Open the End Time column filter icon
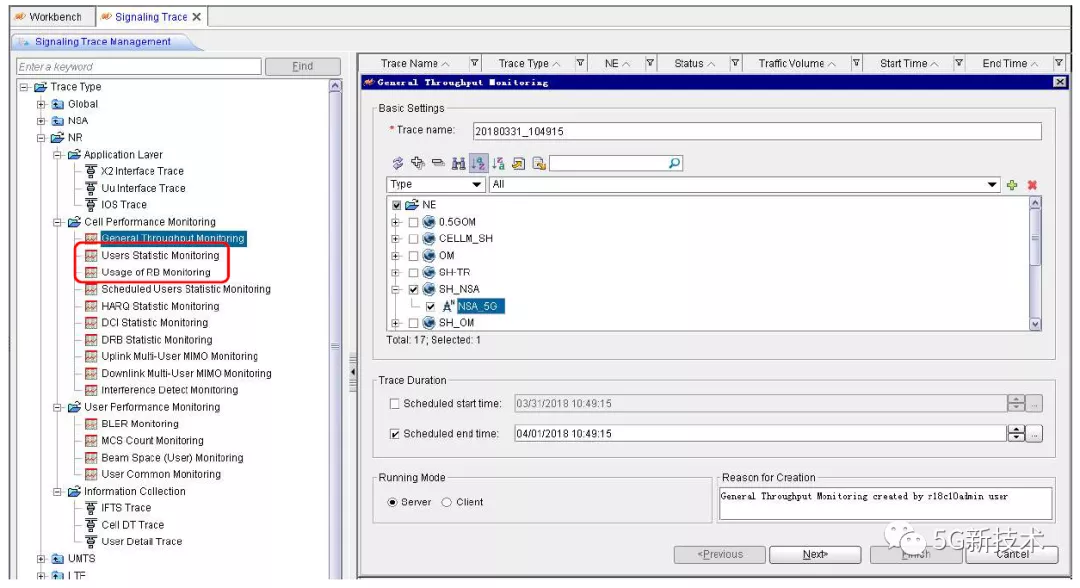The width and height of the screenshot is (1080, 588). point(1059,63)
